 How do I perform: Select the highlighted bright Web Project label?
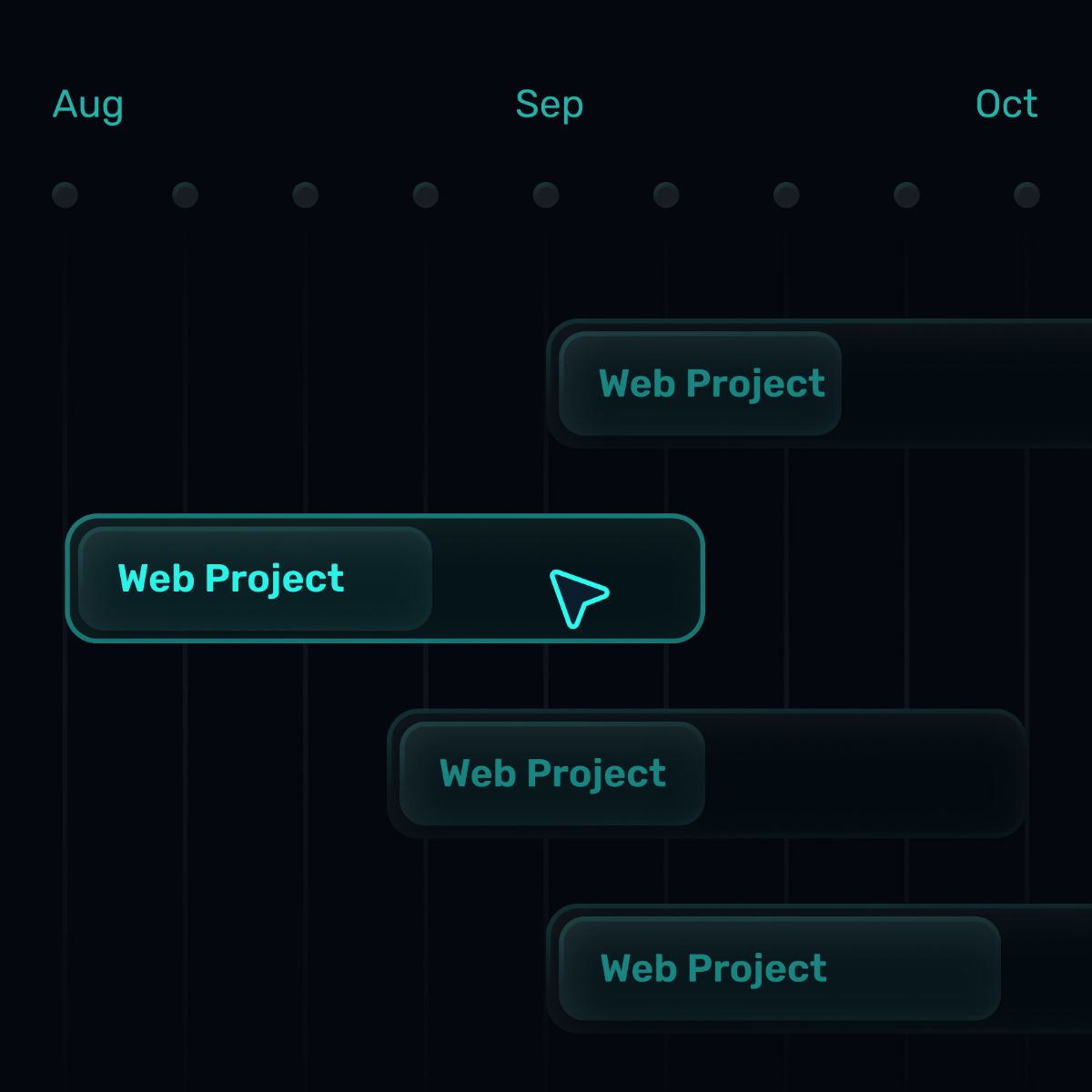tap(231, 579)
